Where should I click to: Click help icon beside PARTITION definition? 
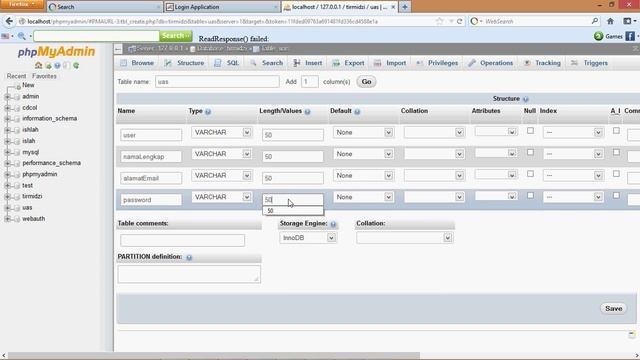click(189, 257)
